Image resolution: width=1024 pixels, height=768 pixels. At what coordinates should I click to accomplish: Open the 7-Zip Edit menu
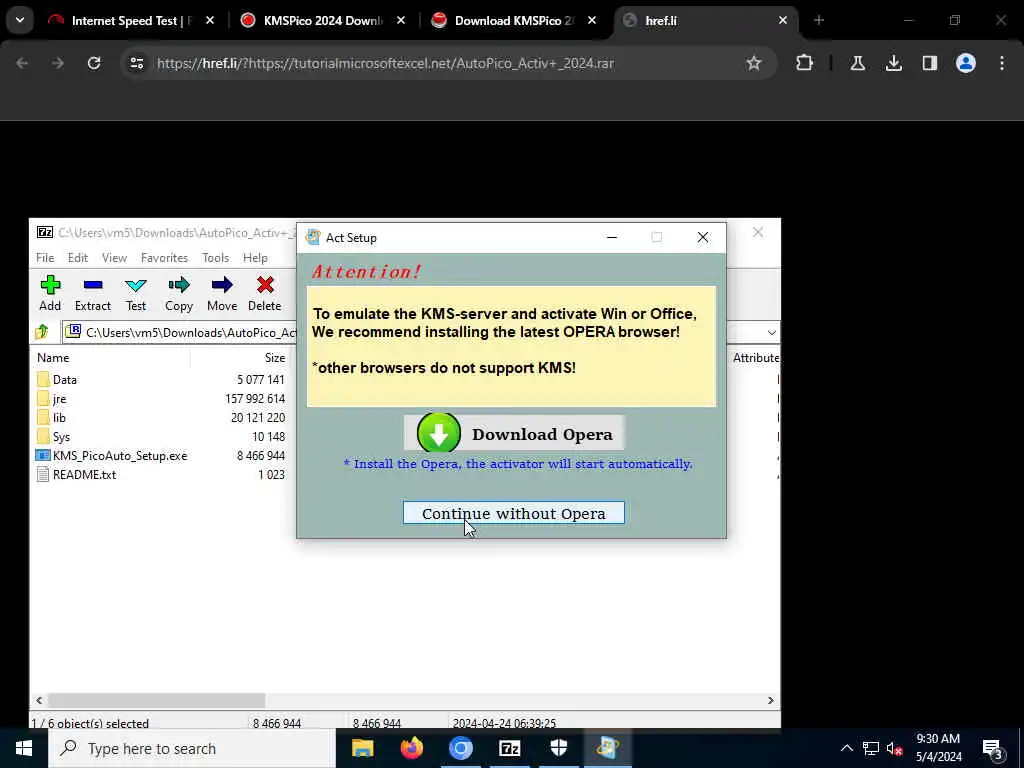pos(78,257)
